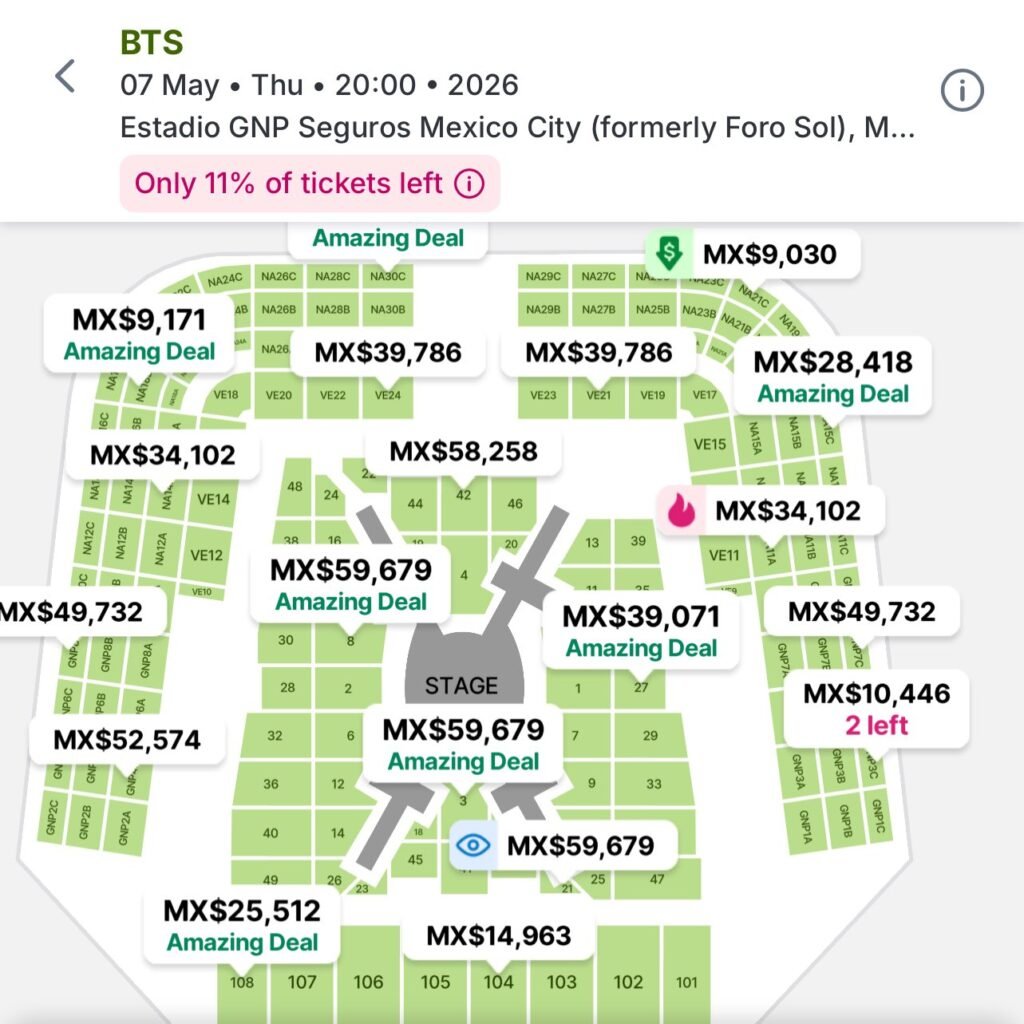The width and height of the screenshot is (1024, 1024).
Task: Tap the MX$52,574 price label
Action: (x=127, y=740)
